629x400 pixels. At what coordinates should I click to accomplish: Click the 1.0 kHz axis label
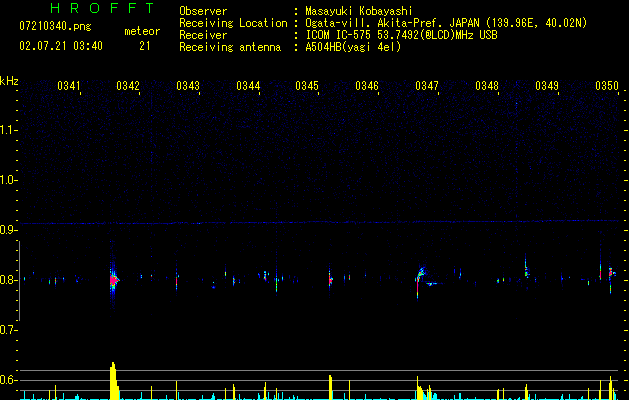click(8, 180)
